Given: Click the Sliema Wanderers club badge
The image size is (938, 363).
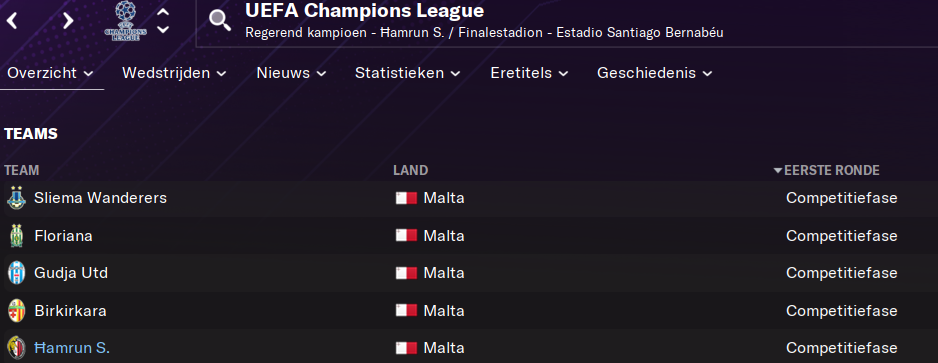Looking at the screenshot, I should pos(16,198).
